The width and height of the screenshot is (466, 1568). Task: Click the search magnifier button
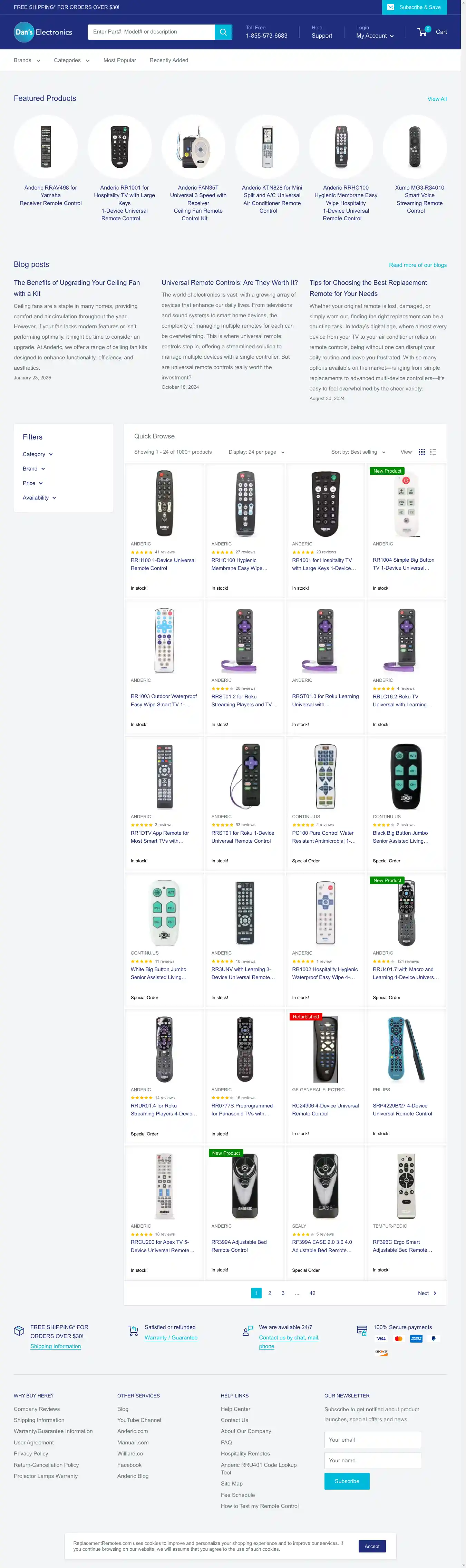223,32
